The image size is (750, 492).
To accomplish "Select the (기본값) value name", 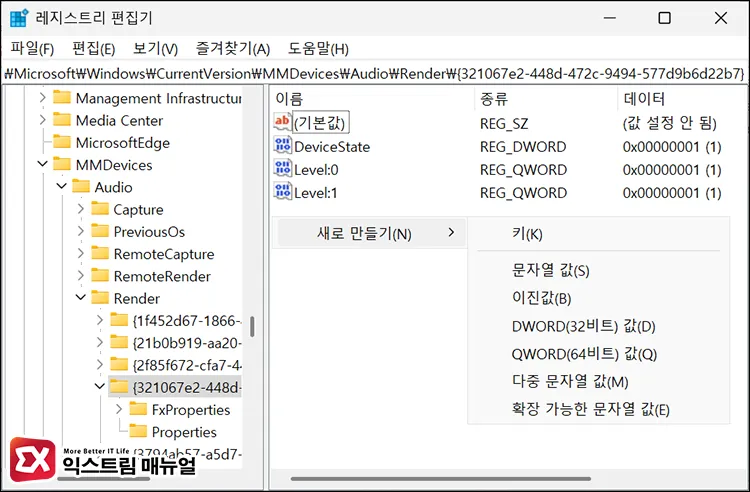I will (x=320, y=123).
